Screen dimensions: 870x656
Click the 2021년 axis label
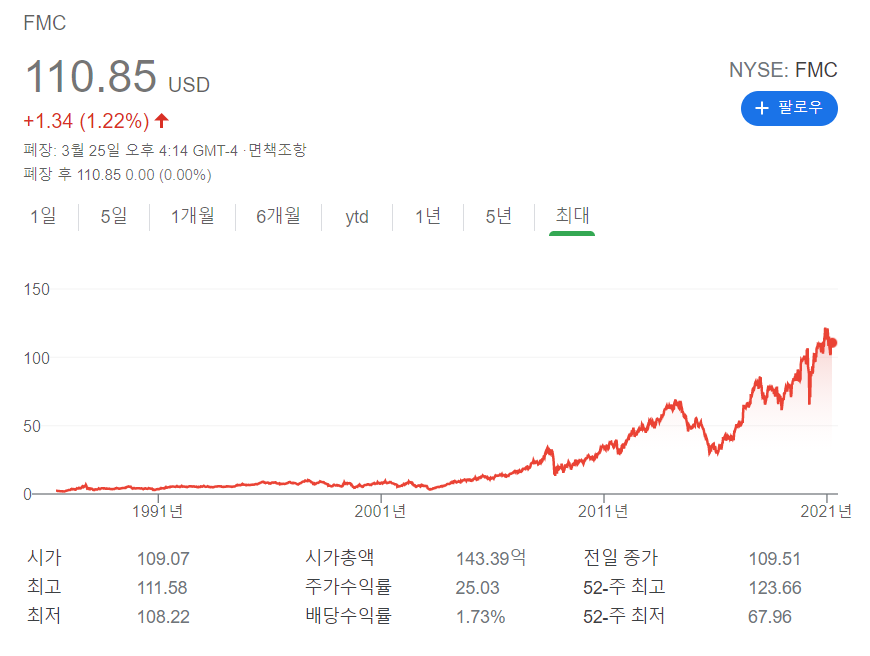click(826, 512)
